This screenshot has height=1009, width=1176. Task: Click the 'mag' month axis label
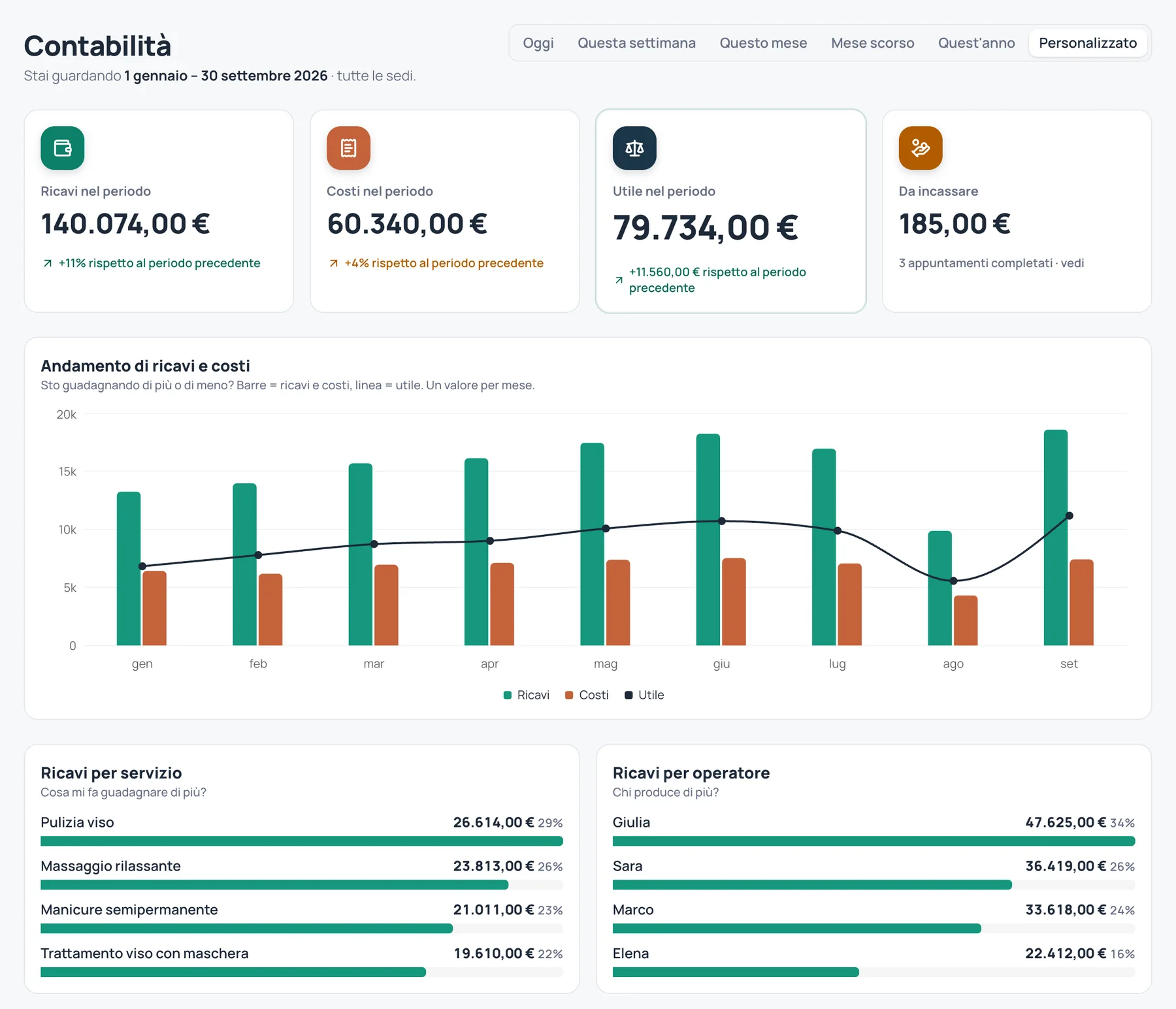(x=606, y=664)
